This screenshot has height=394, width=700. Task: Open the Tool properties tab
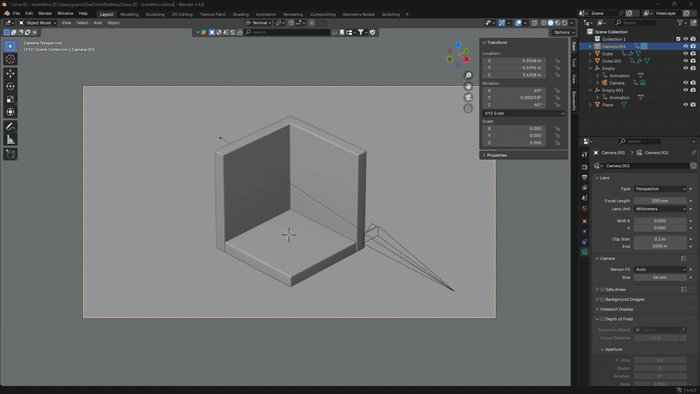(x=584, y=154)
